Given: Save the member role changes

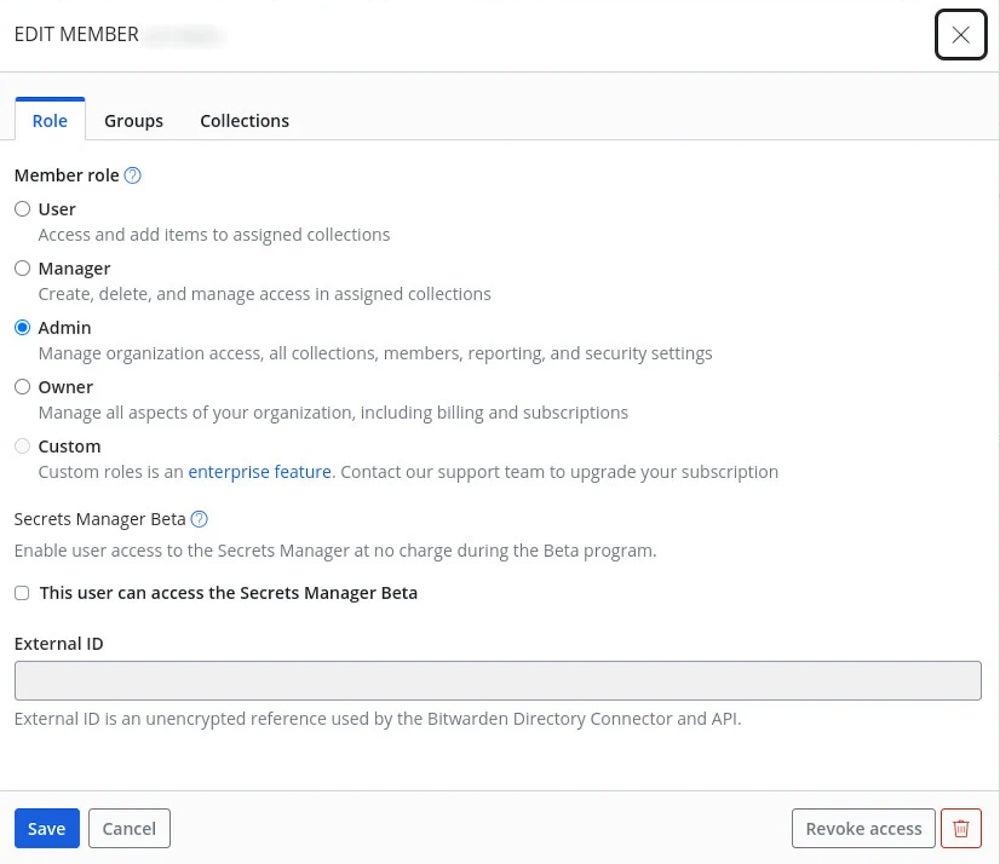Looking at the screenshot, I should [x=46, y=828].
